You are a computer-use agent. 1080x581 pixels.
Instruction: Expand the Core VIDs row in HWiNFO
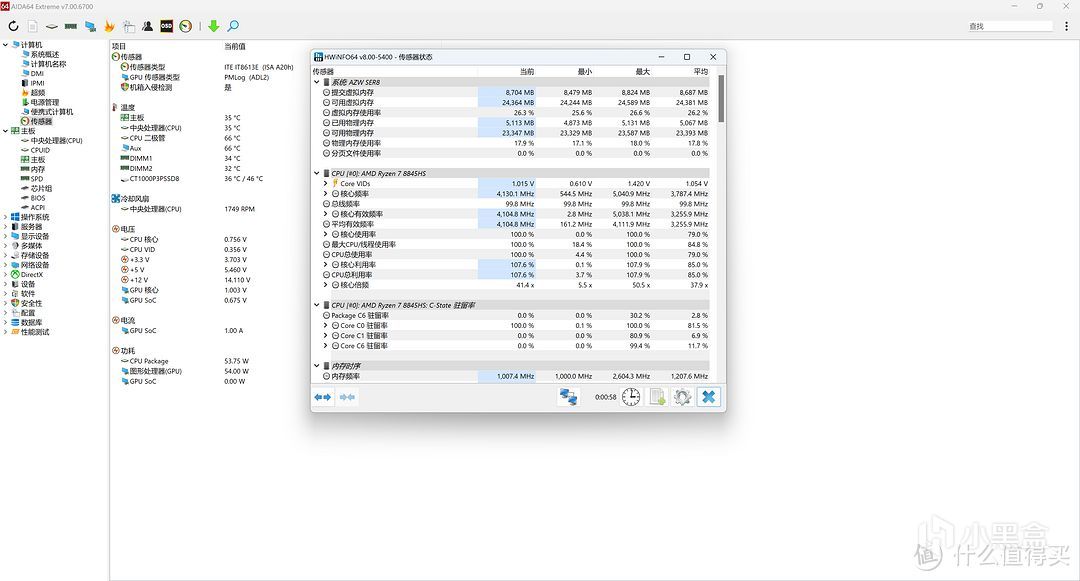pyautogui.click(x=326, y=184)
